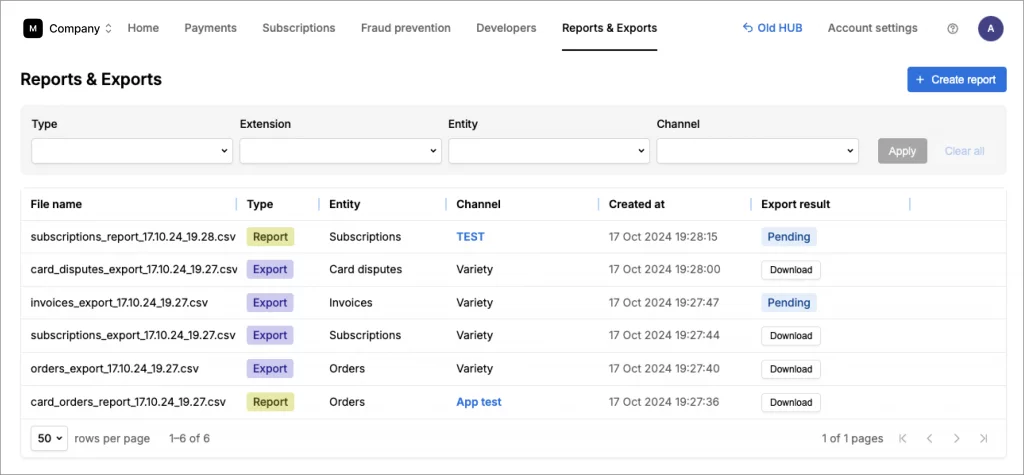Click timestamp 17 Oct 2024 19:28:15
Image resolution: width=1024 pixels, height=475 pixels.
click(x=663, y=237)
